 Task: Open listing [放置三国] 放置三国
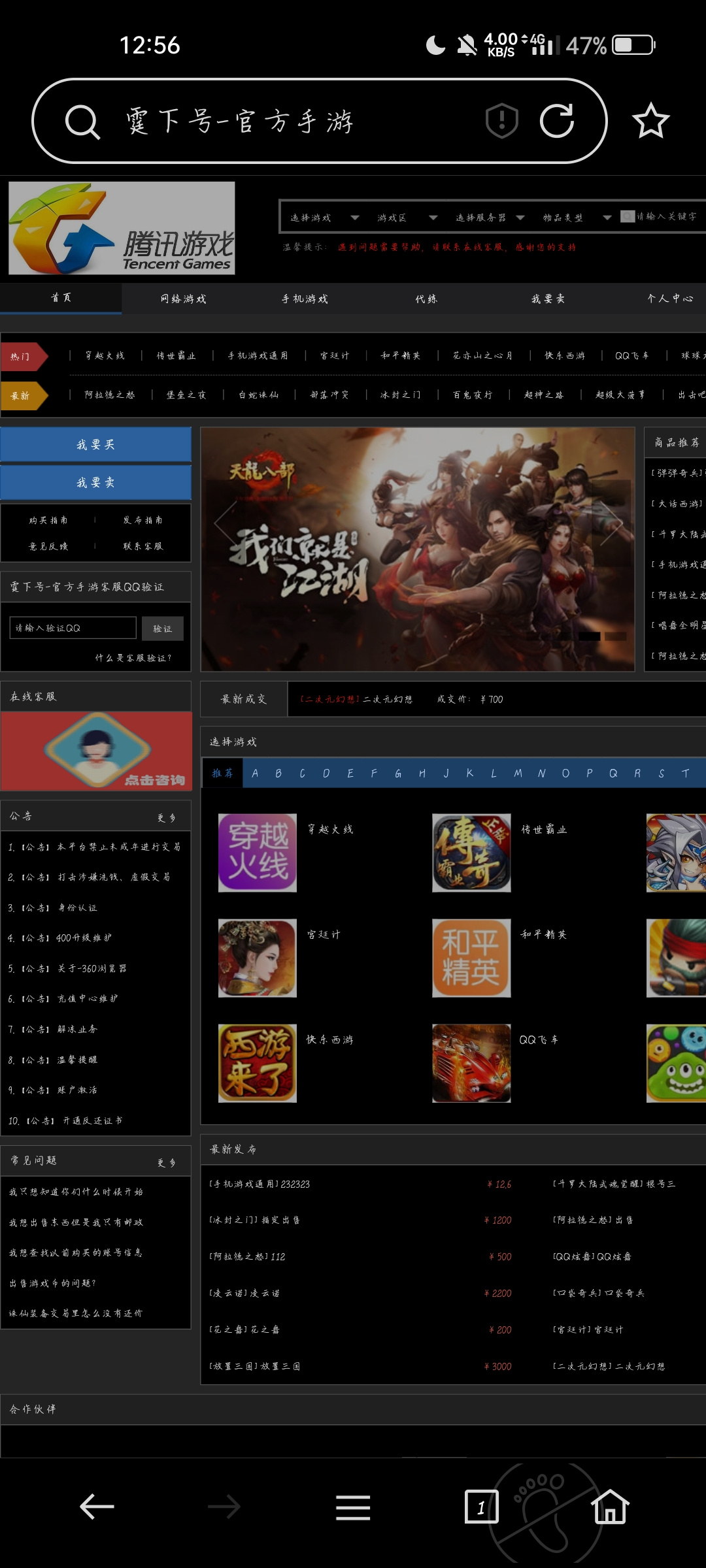[254, 1366]
